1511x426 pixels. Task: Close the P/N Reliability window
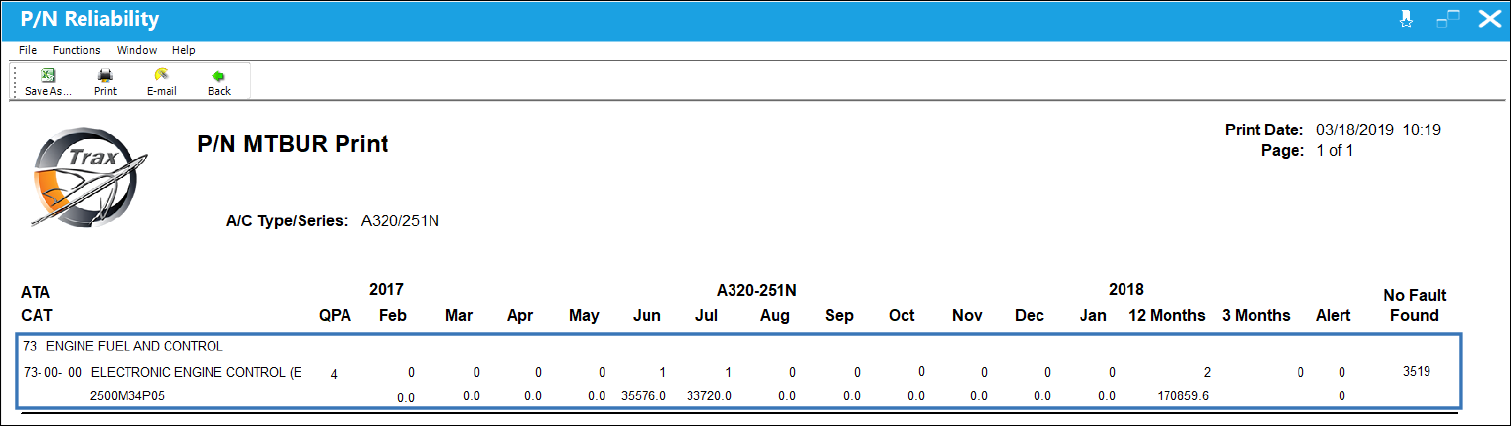point(1488,19)
